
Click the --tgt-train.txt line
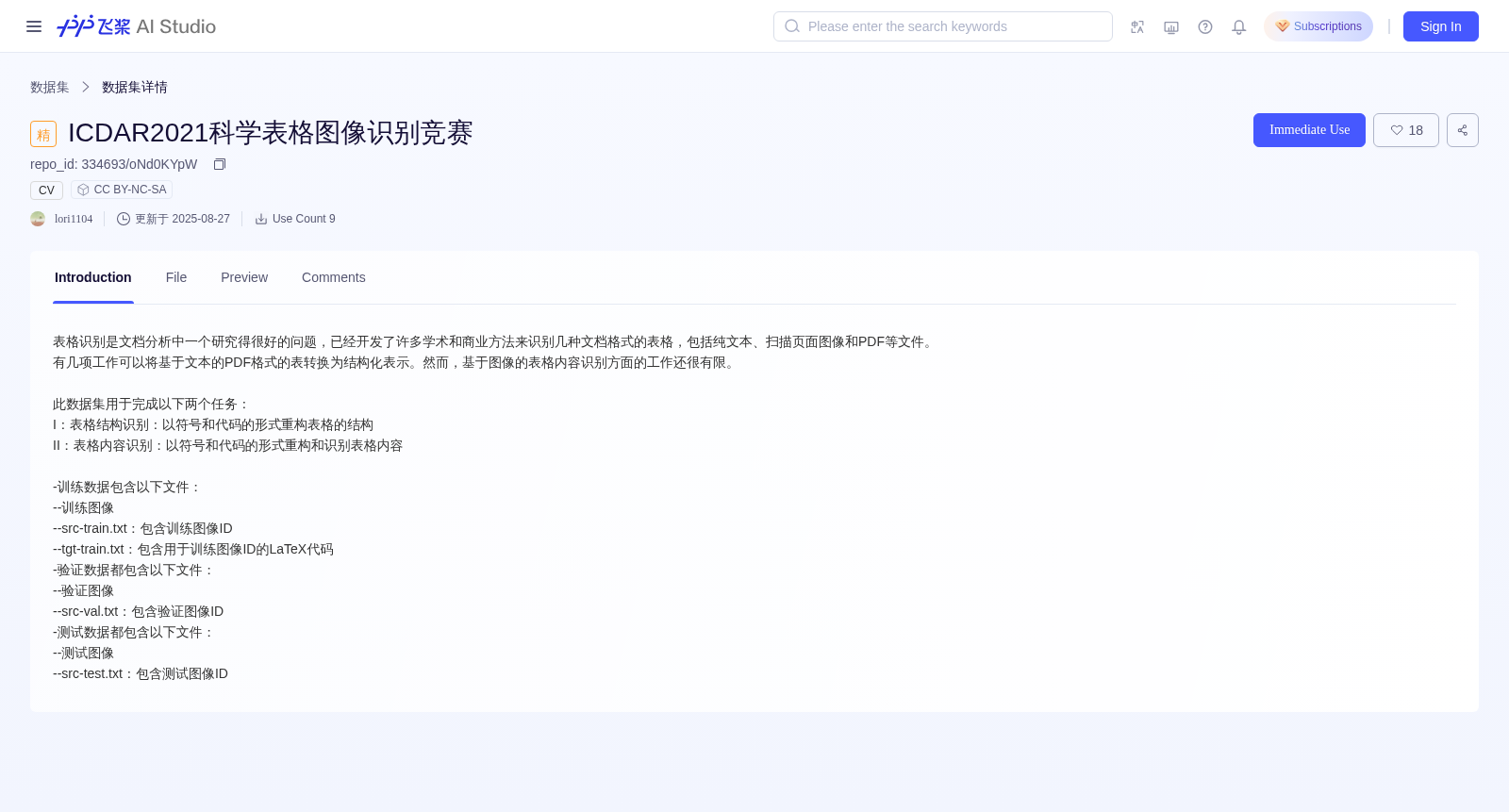coord(193,549)
